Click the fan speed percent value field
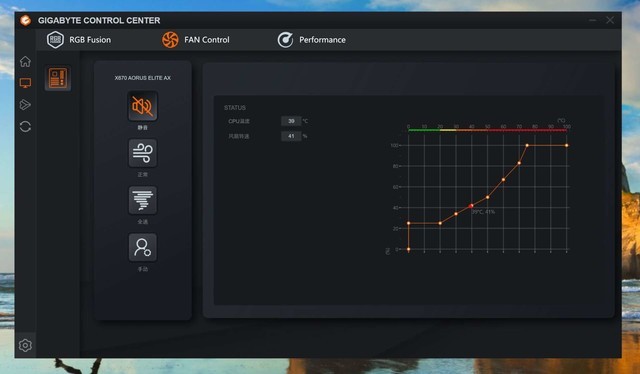The width and height of the screenshot is (640, 374). tap(291, 136)
